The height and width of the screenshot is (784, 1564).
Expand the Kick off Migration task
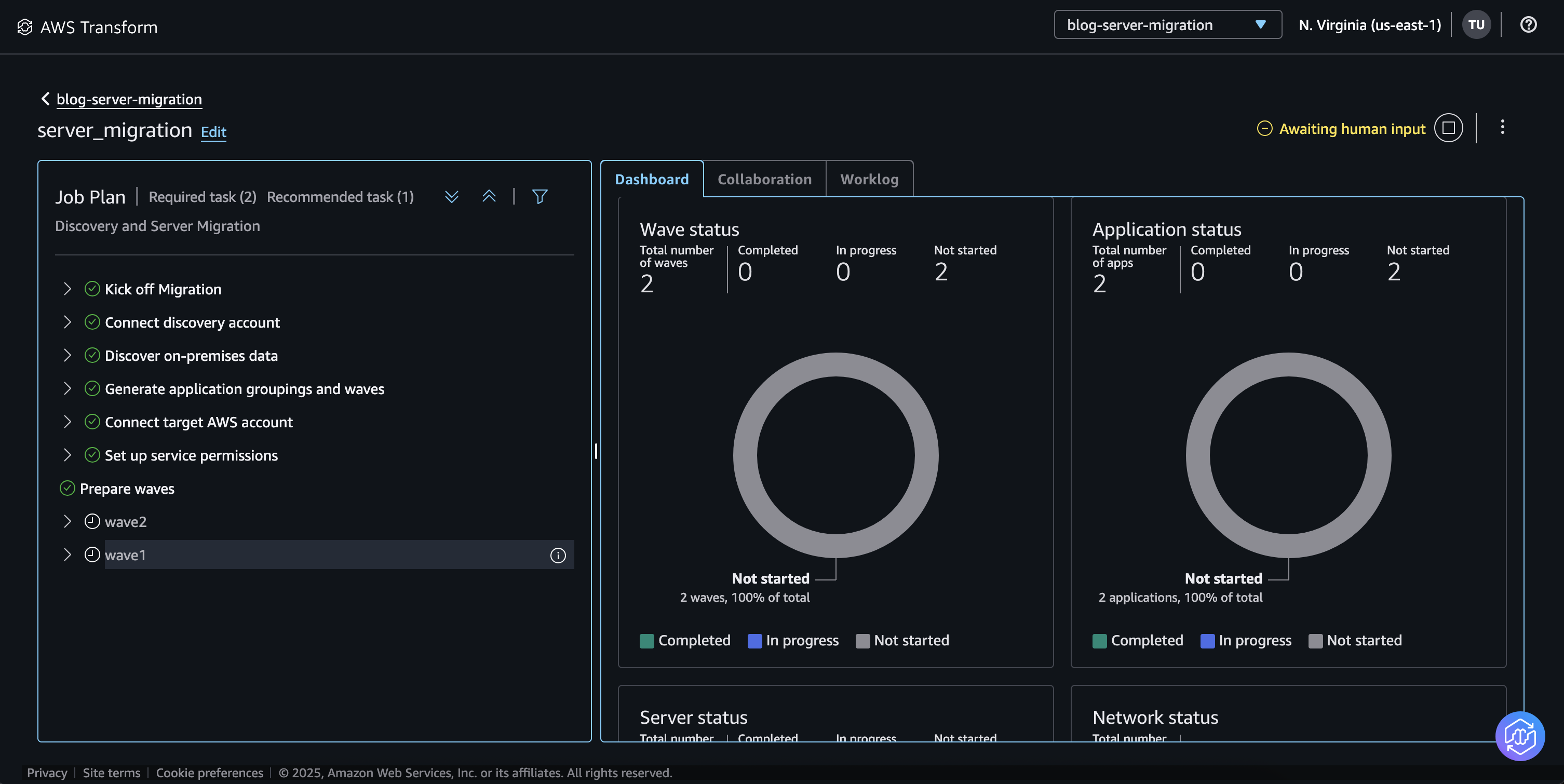[x=68, y=289]
